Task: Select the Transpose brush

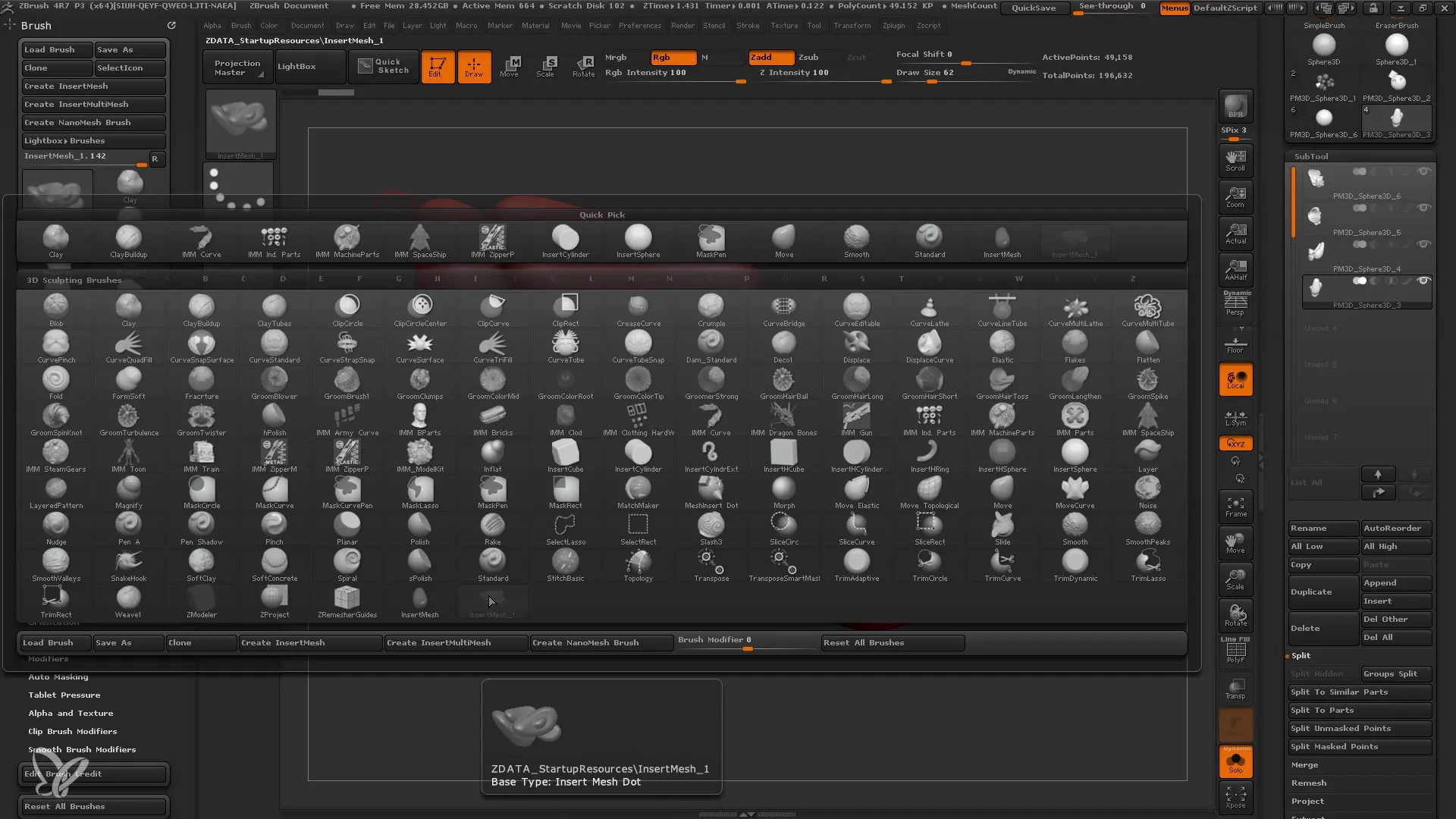Action: [711, 565]
